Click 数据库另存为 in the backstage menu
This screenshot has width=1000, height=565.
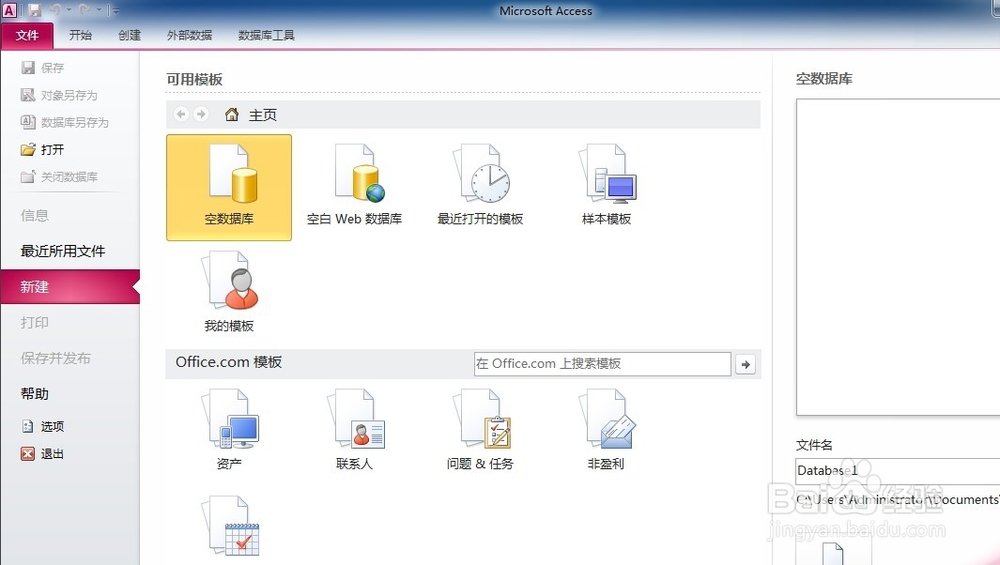coord(65,122)
